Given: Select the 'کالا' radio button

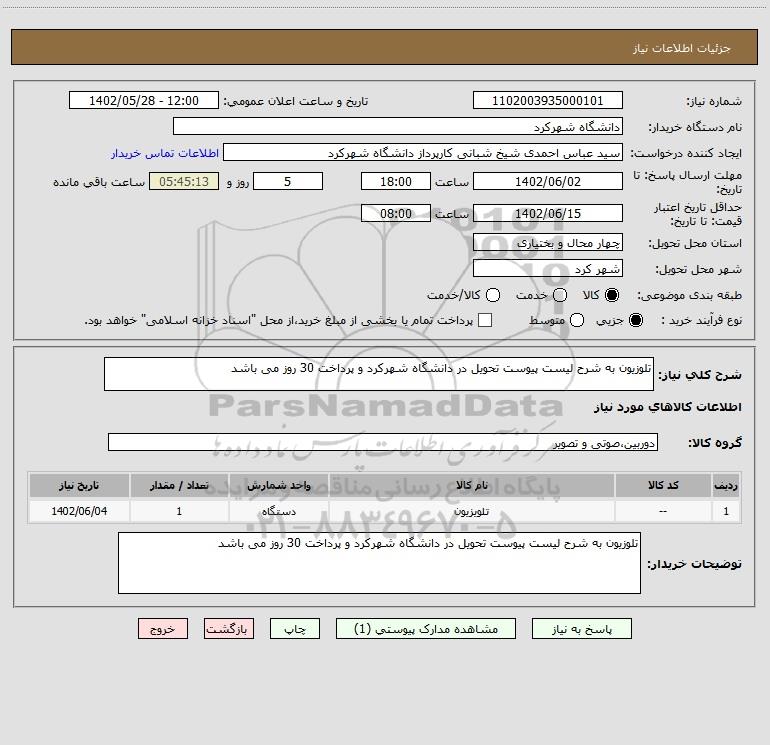Looking at the screenshot, I should click(612, 295).
